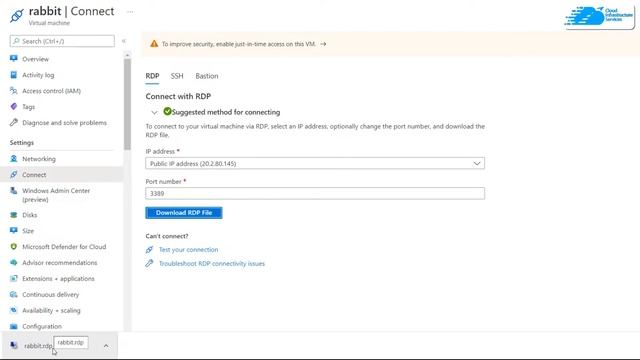Click the Download RDP File button
This screenshot has width=640, height=360.
coord(184,213)
